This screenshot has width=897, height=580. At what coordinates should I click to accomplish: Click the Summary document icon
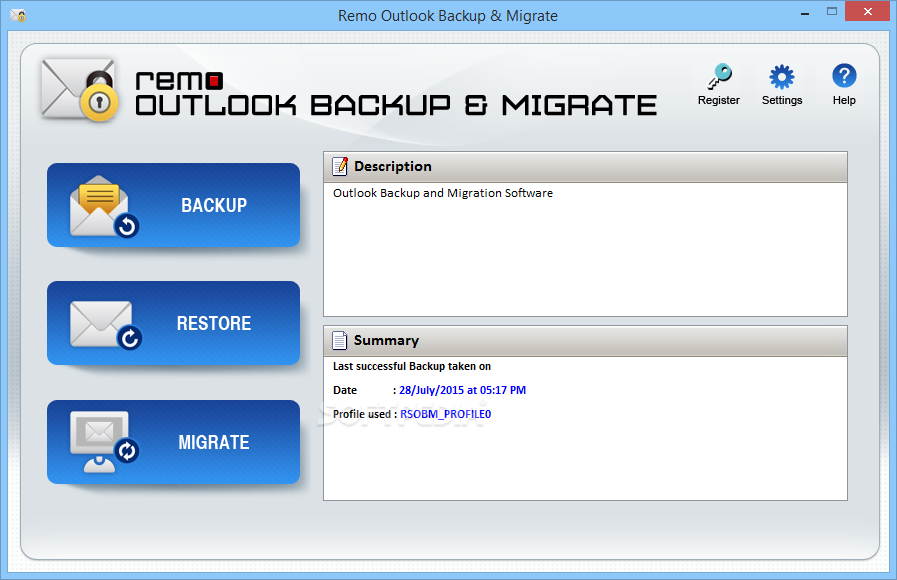tap(340, 340)
